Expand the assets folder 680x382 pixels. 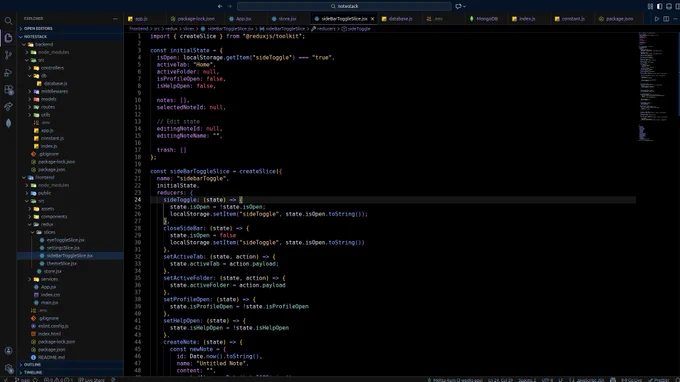click(x=70, y=209)
